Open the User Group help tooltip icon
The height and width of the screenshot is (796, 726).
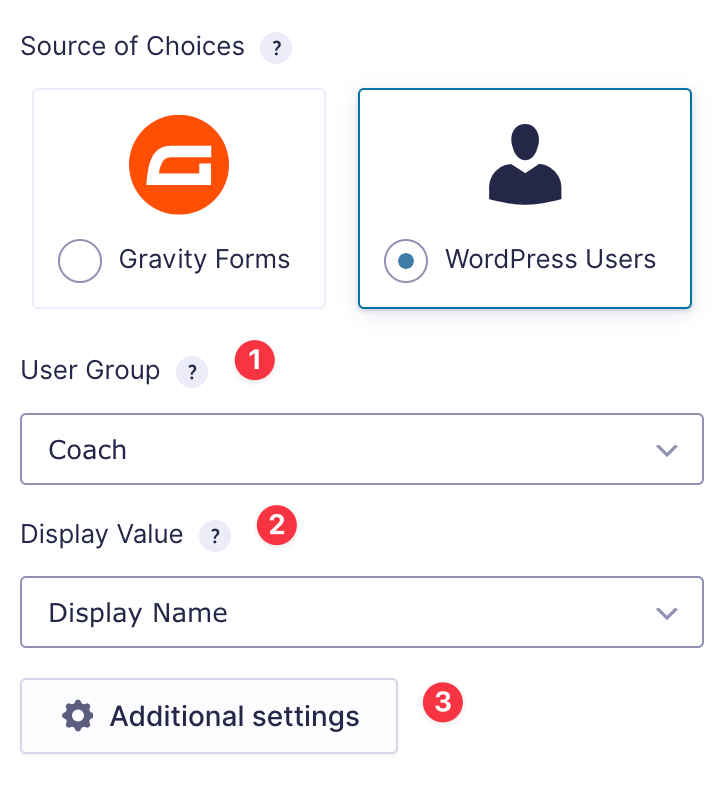(191, 373)
